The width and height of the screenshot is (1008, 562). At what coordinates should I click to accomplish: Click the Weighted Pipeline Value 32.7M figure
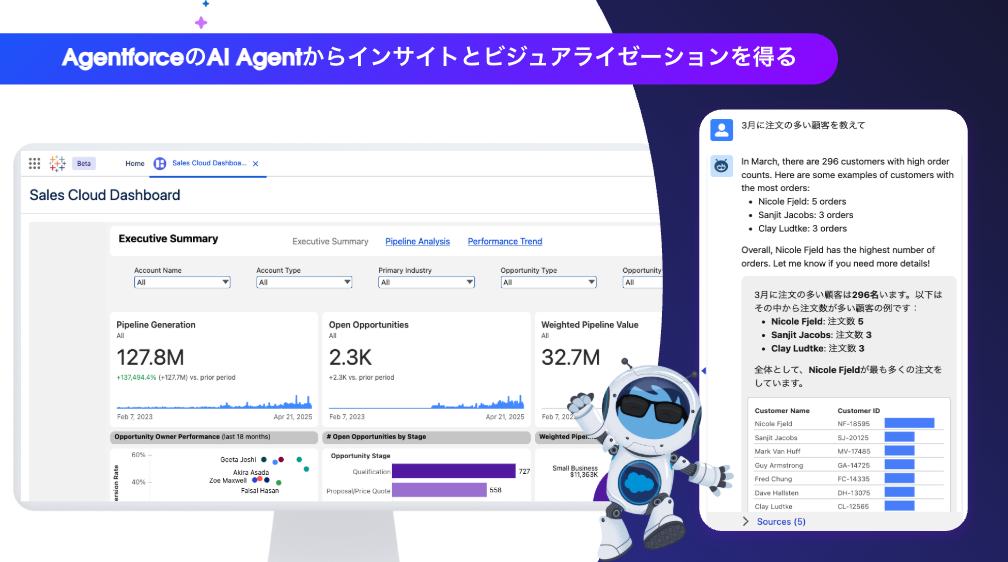pos(571,358)
